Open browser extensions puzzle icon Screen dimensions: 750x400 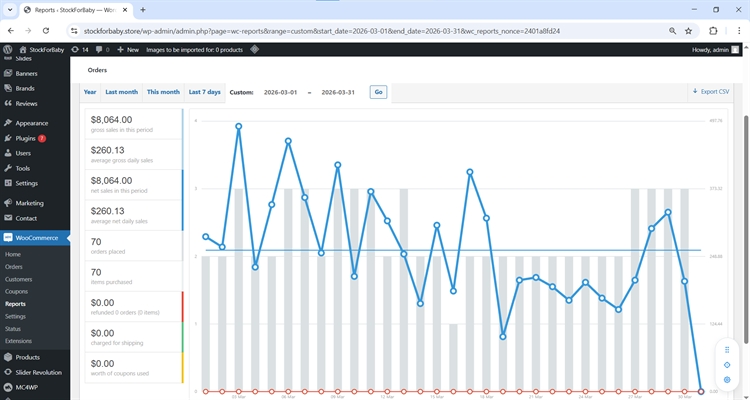(713, 31)
